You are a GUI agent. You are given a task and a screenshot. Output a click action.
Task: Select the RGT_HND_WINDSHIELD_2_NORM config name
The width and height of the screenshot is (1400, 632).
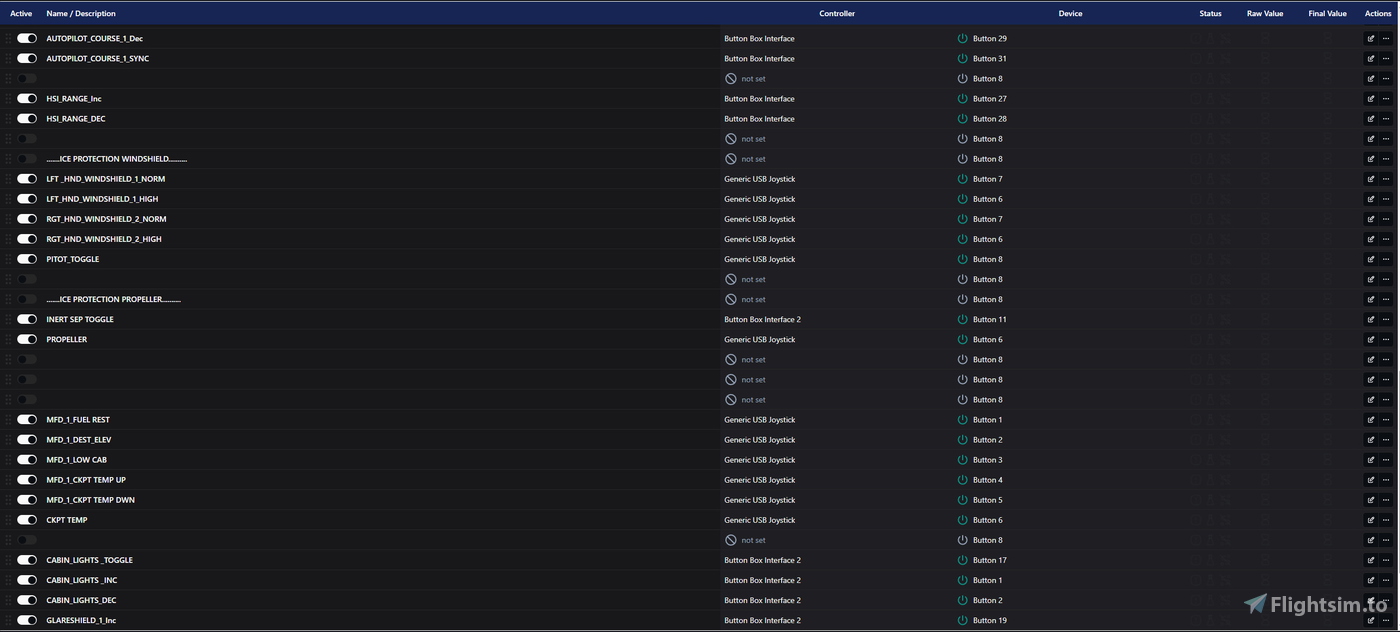click(106, 219)
